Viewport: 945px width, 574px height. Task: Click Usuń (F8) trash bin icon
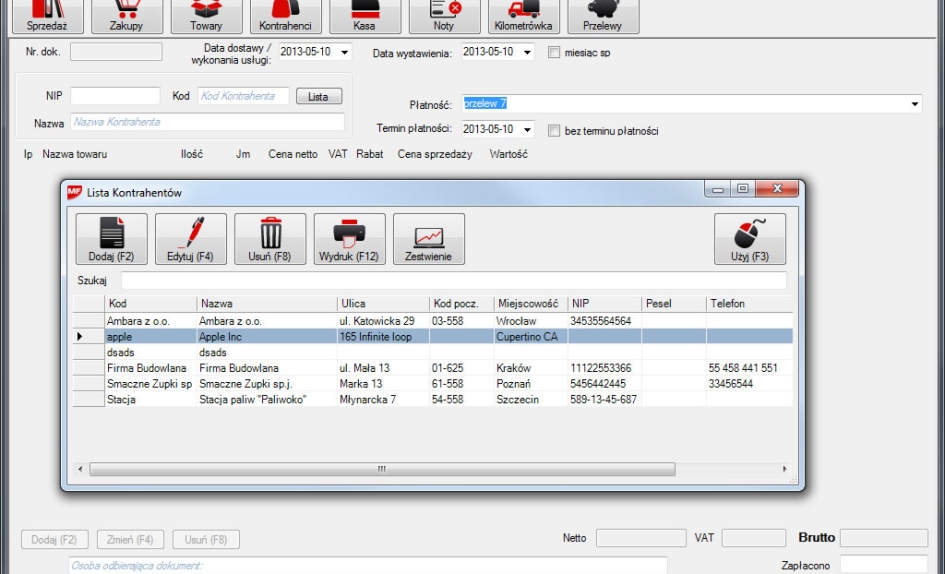[x=269, y=239]
